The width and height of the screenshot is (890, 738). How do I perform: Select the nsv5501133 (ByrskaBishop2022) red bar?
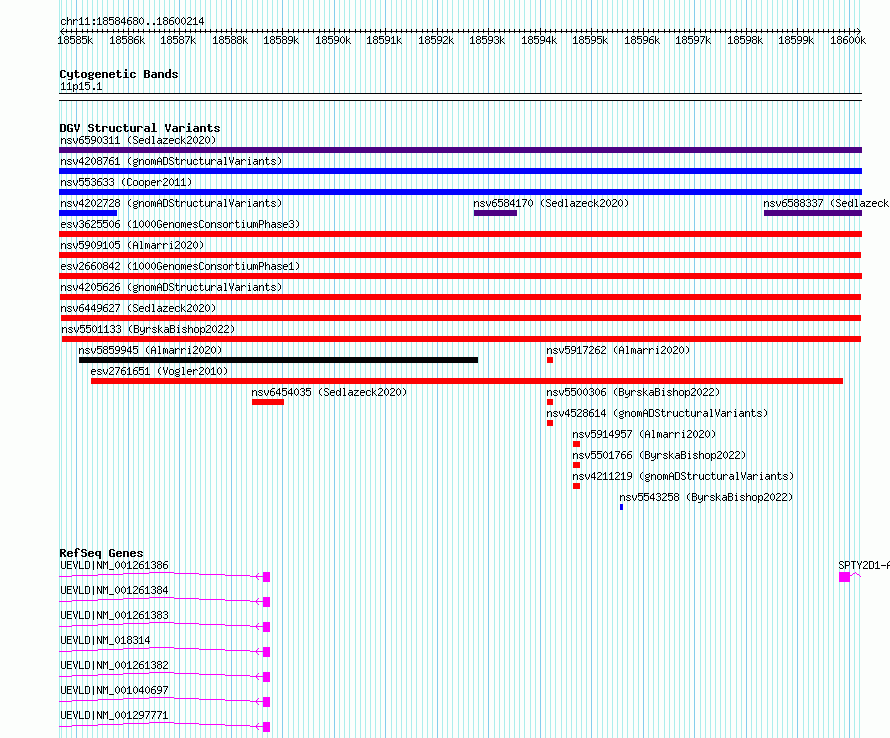(x=461, y=339)
